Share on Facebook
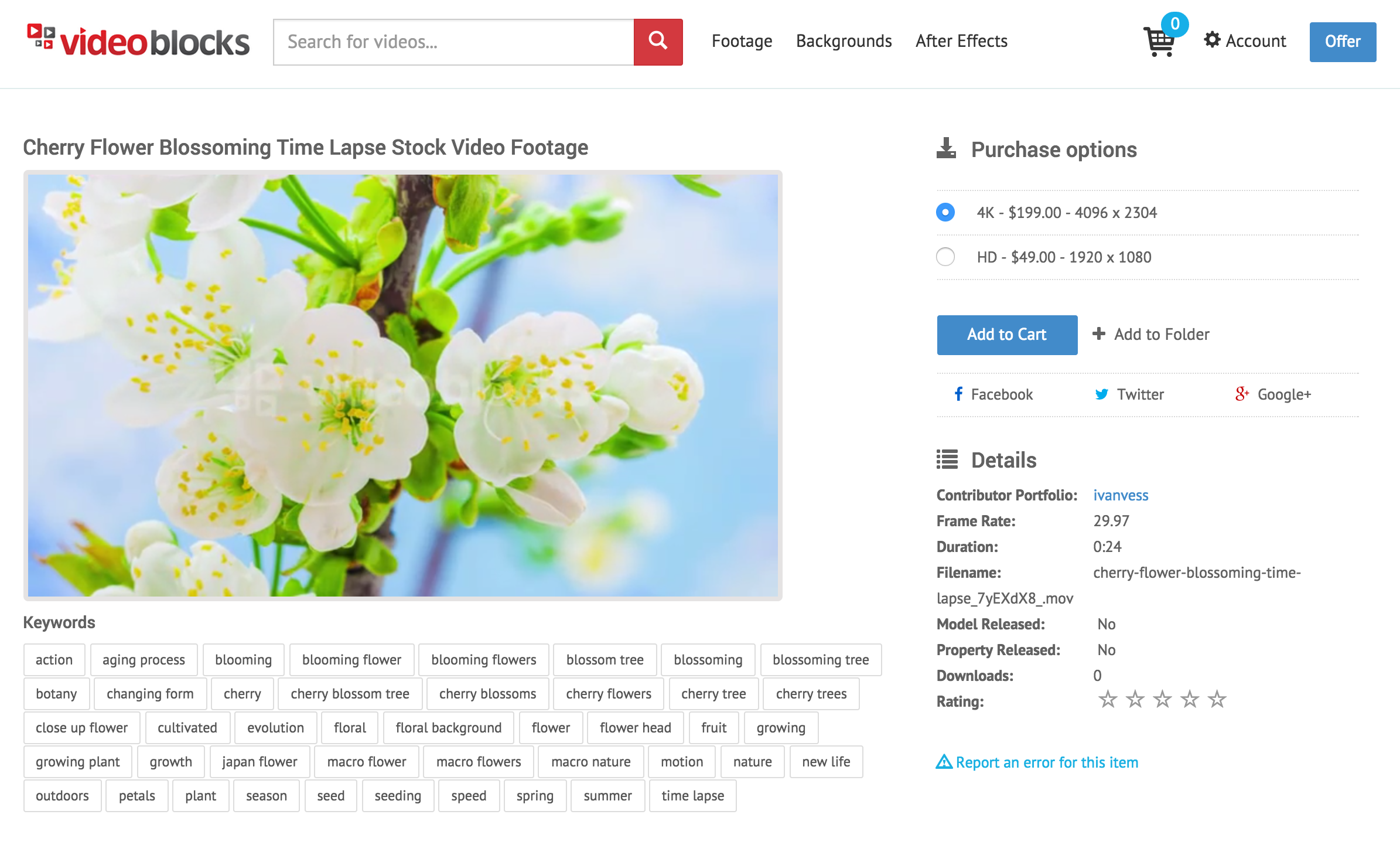 click(993, 394)
